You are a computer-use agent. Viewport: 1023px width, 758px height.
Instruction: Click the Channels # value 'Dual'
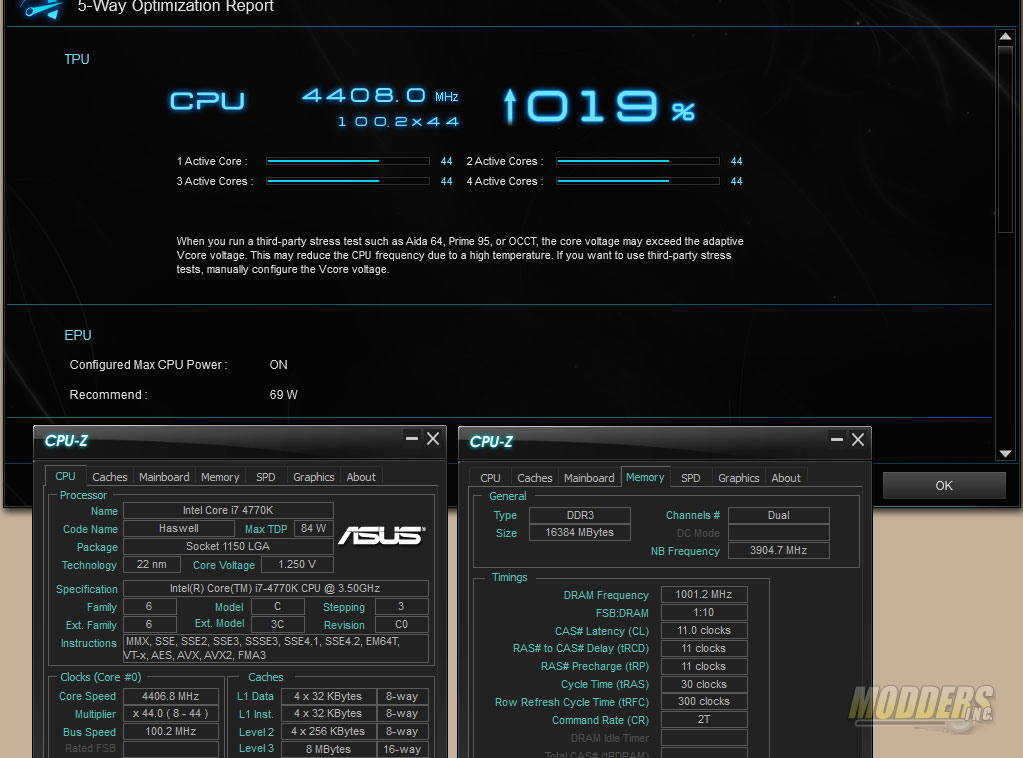tap(778, 515)
